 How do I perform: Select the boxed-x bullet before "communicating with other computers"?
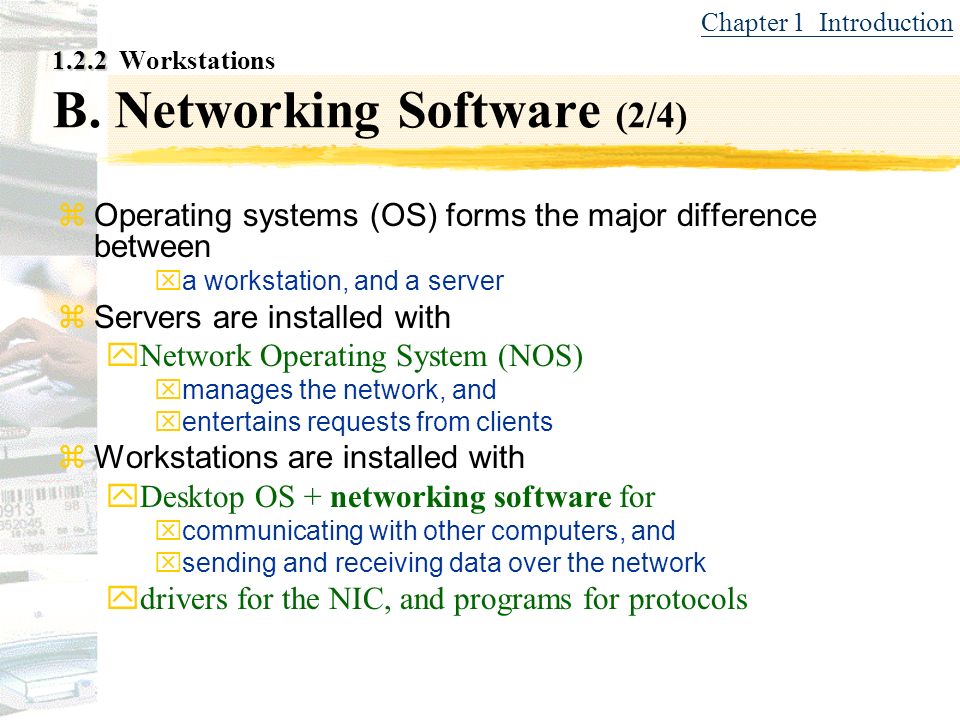168,530
